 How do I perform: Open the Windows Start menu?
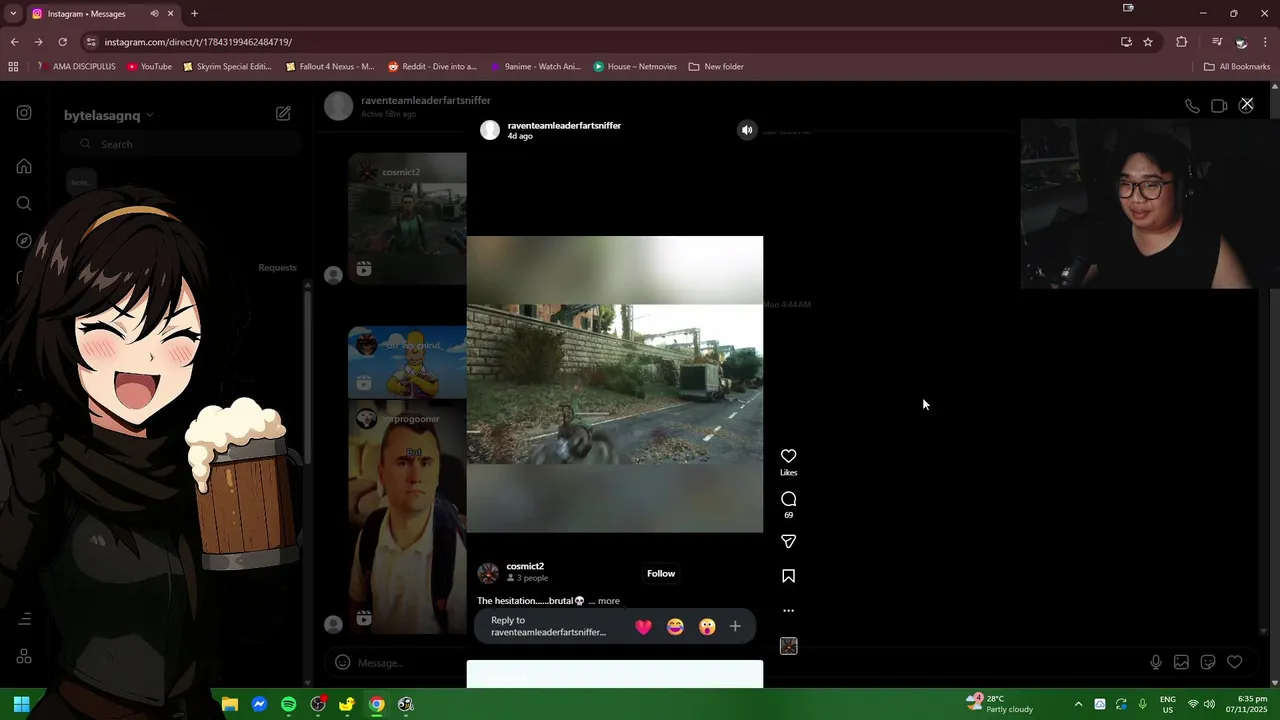click(21, 704)
